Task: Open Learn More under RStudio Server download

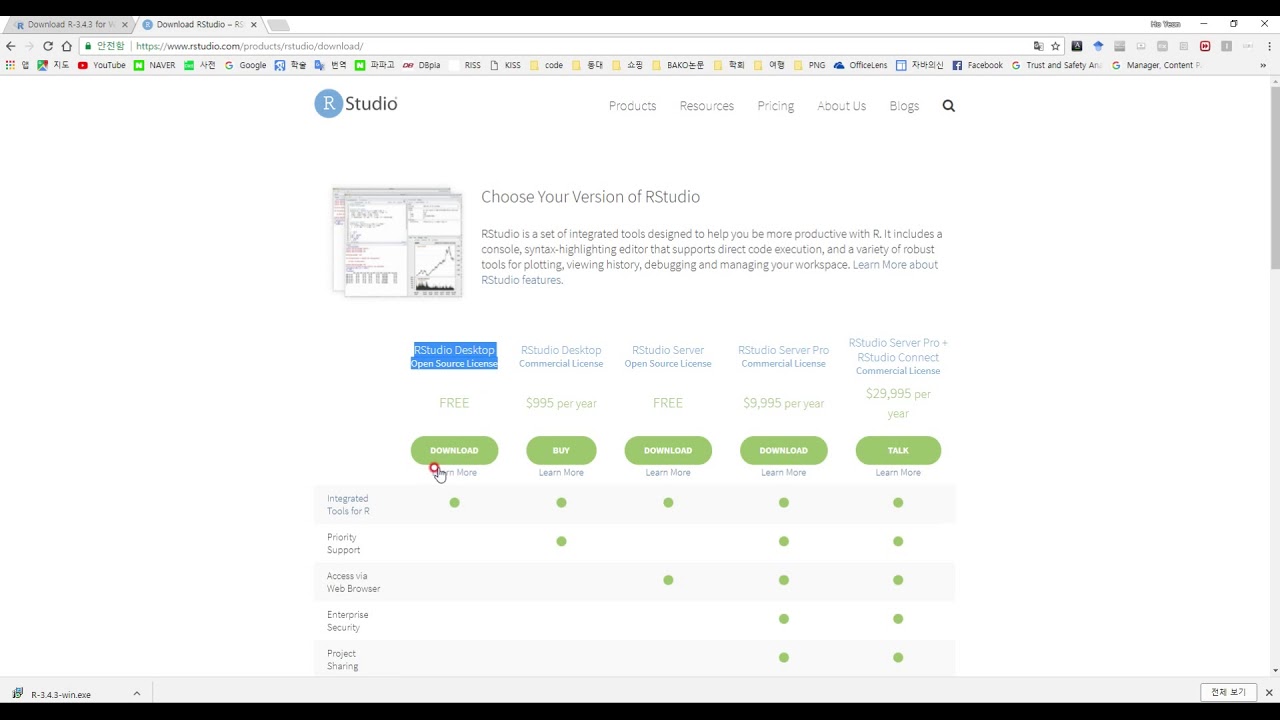Action: point(668,473)
